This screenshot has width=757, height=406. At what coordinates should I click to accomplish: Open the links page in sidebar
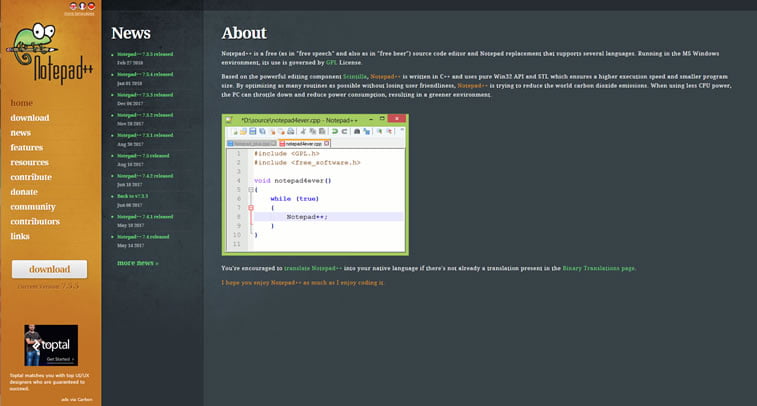(x=20, y=236)
